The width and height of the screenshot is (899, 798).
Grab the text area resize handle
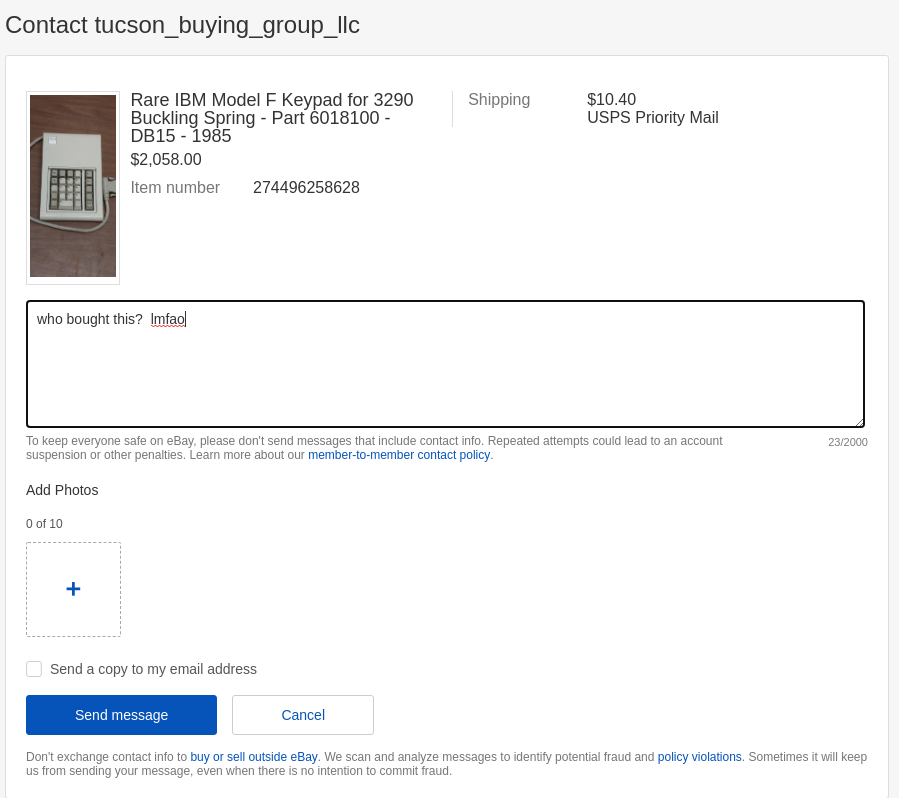pos(858,422)
